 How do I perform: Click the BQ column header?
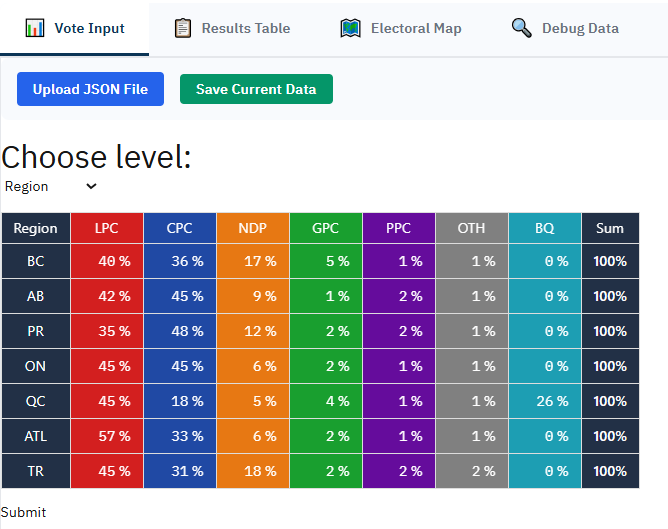[545, 228]
